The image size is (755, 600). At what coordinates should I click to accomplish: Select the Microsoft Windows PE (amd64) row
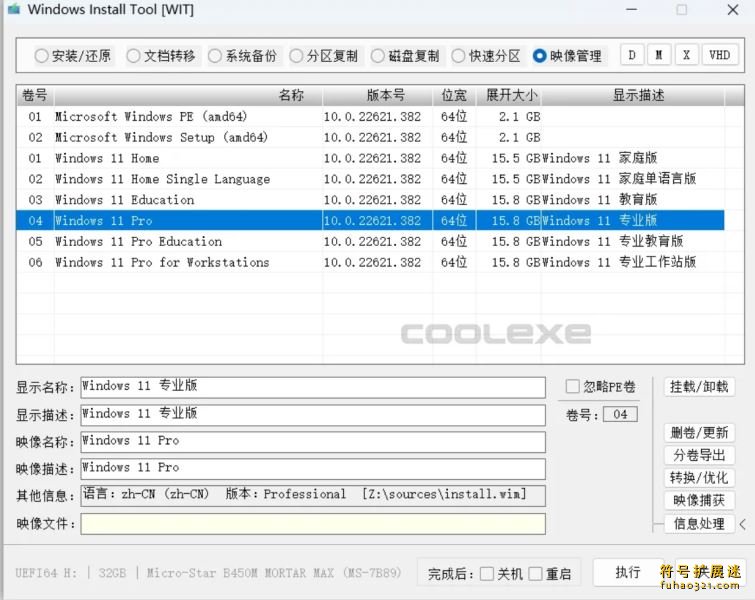coord(370,117)
